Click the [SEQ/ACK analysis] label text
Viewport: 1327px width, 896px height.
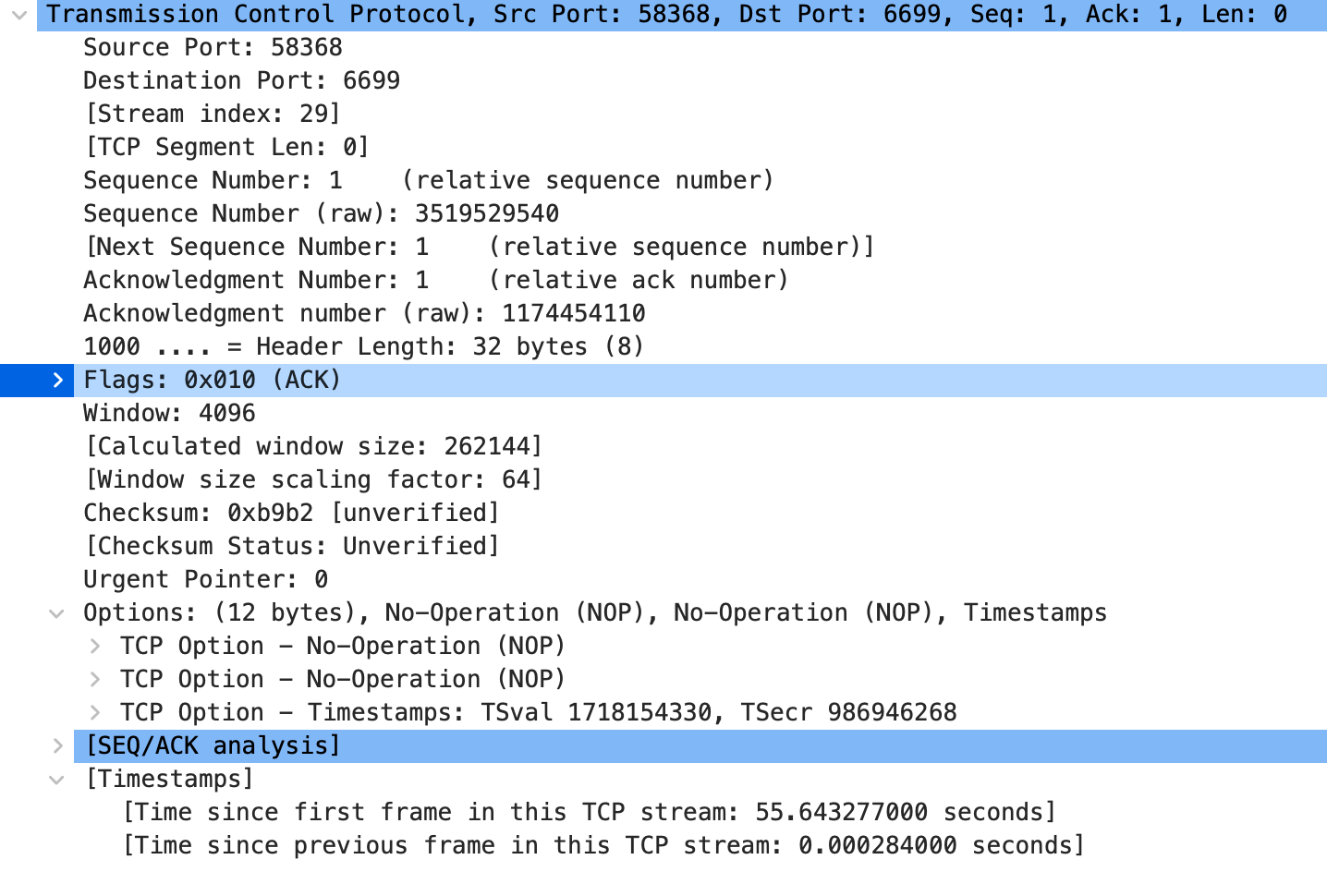(213, 745)
